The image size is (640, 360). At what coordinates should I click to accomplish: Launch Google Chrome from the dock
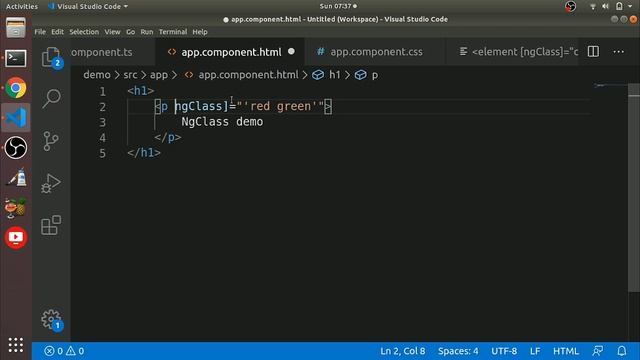point(16,88)
